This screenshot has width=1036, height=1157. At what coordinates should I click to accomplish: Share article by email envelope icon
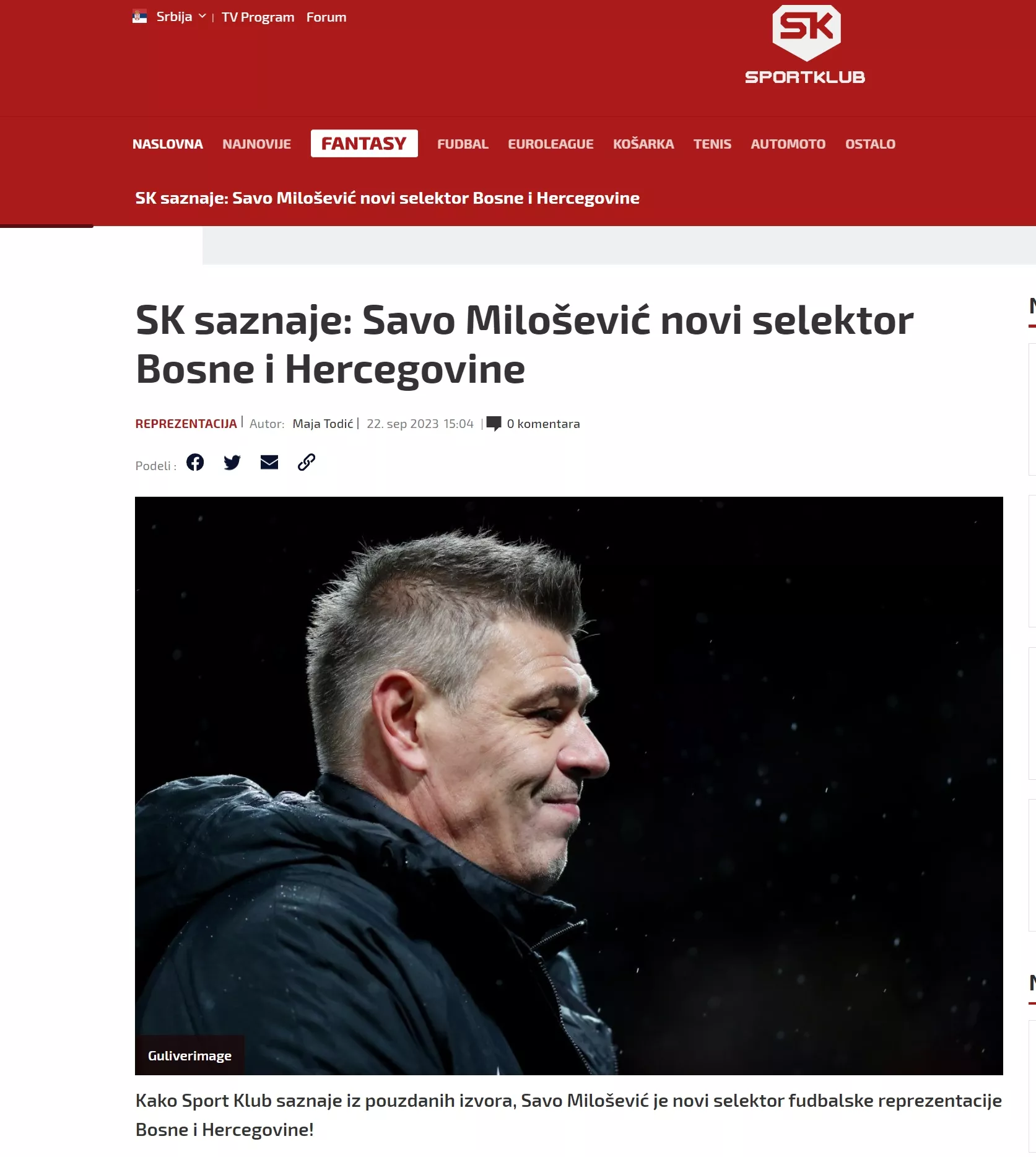click(x=269, y=462)
